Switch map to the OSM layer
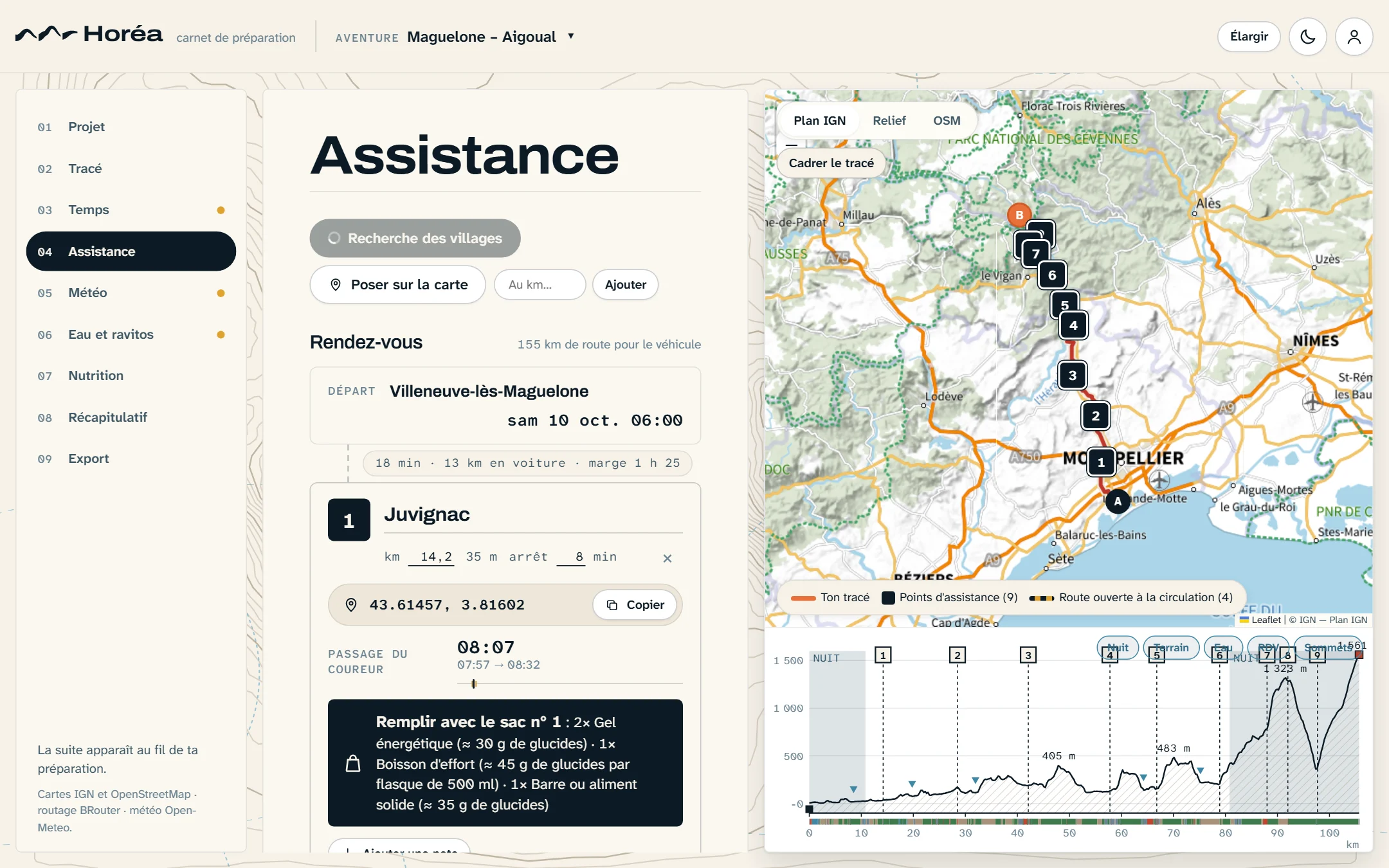1389x868 pixels. coord(947,120)
